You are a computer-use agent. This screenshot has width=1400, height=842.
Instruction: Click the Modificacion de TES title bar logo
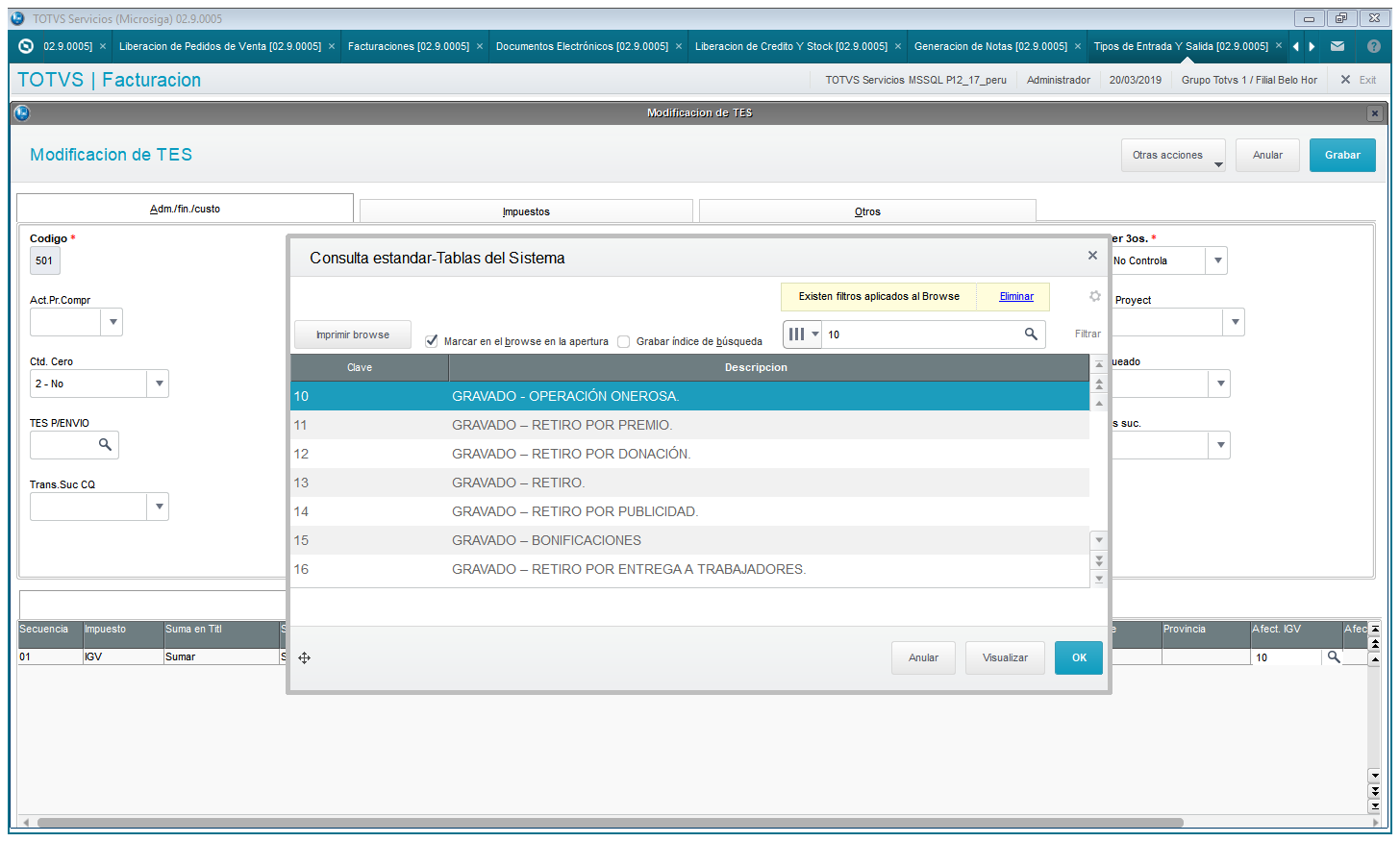coord(22,113)
